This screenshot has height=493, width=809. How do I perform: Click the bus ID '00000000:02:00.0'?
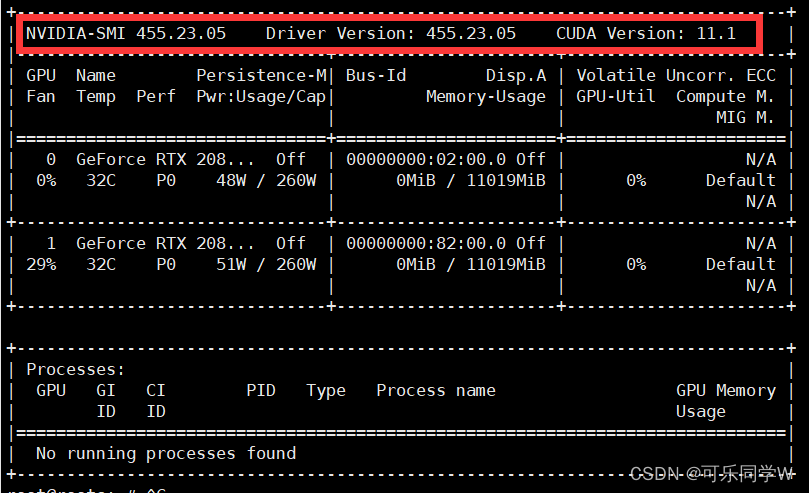click(x=426, y=160)
